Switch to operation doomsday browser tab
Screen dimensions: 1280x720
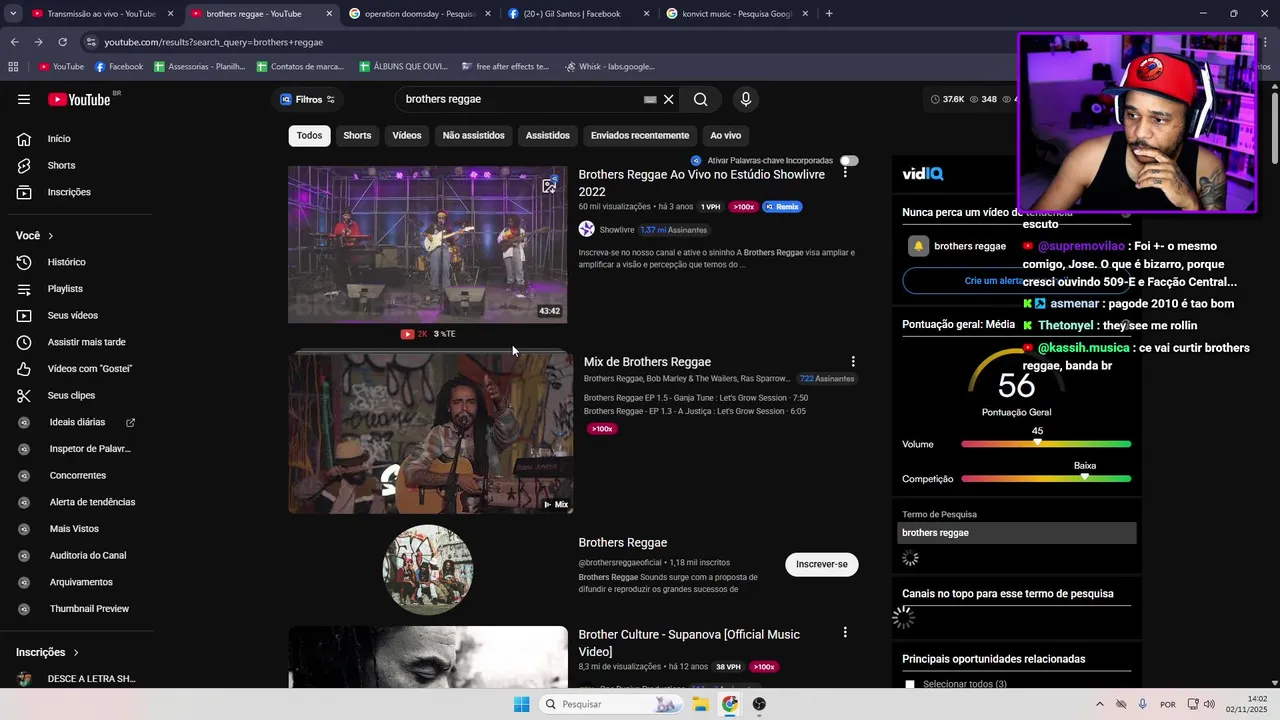pos(420,14)
